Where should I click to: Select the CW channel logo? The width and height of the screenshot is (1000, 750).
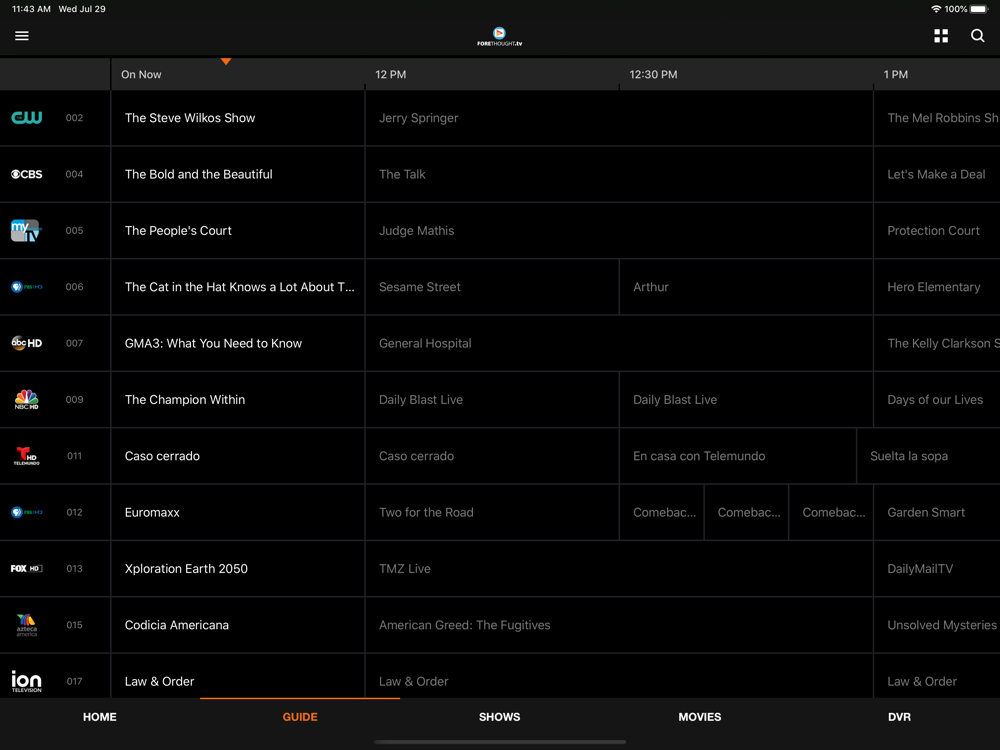(27, 117)
